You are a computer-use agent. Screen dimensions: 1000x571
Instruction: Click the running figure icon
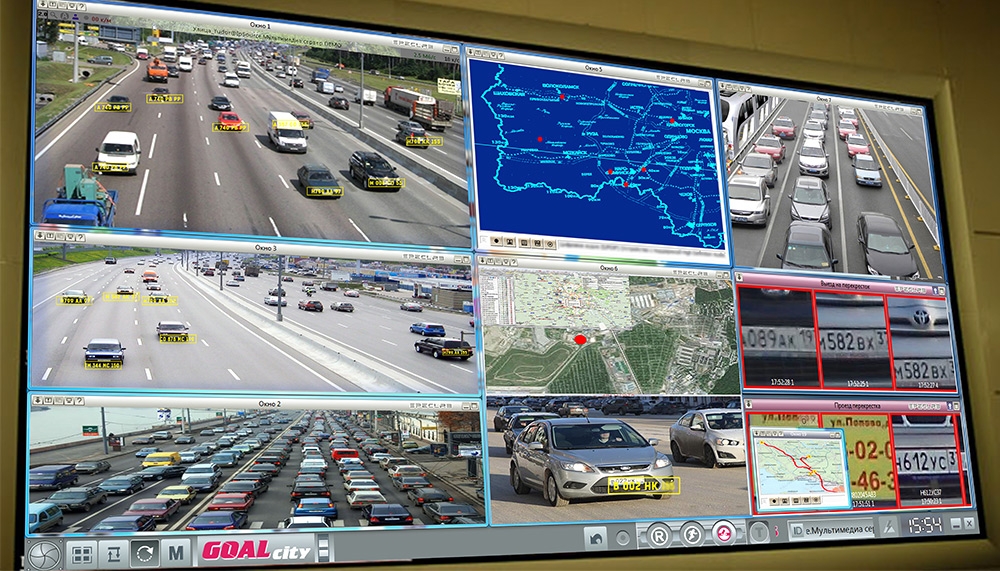(x=692, y=533)
